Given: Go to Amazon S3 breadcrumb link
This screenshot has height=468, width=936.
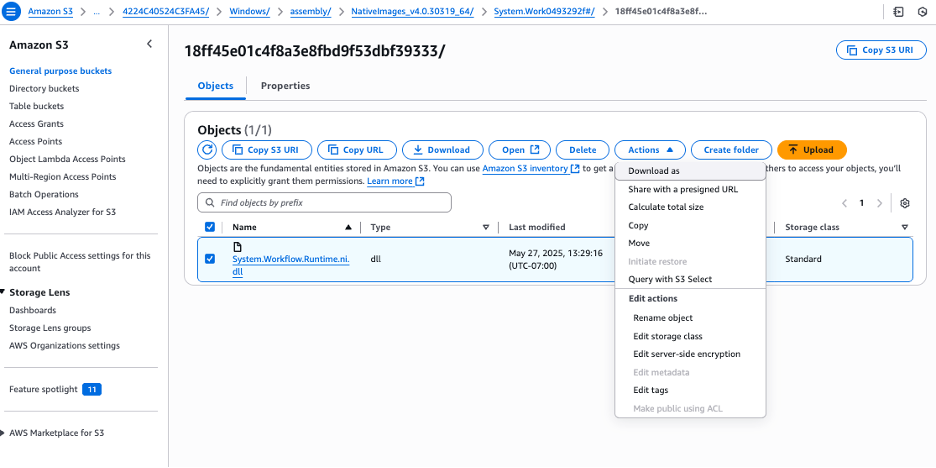Looking at the screenshot, I should pyautogui.click(x=51, y=11).
